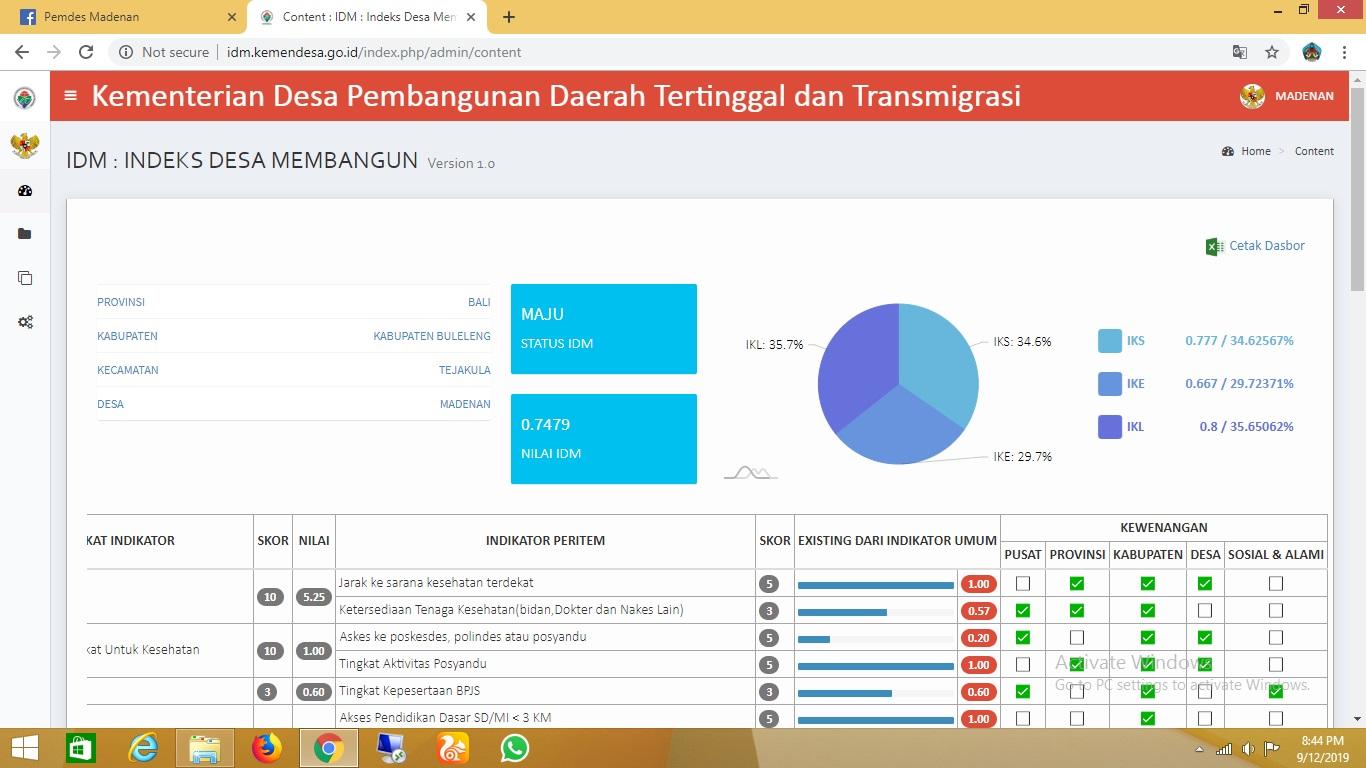This screenshot has width=1366, height=768.
Task: Open the stacked pages icon in sidebar
Action: 25,277
